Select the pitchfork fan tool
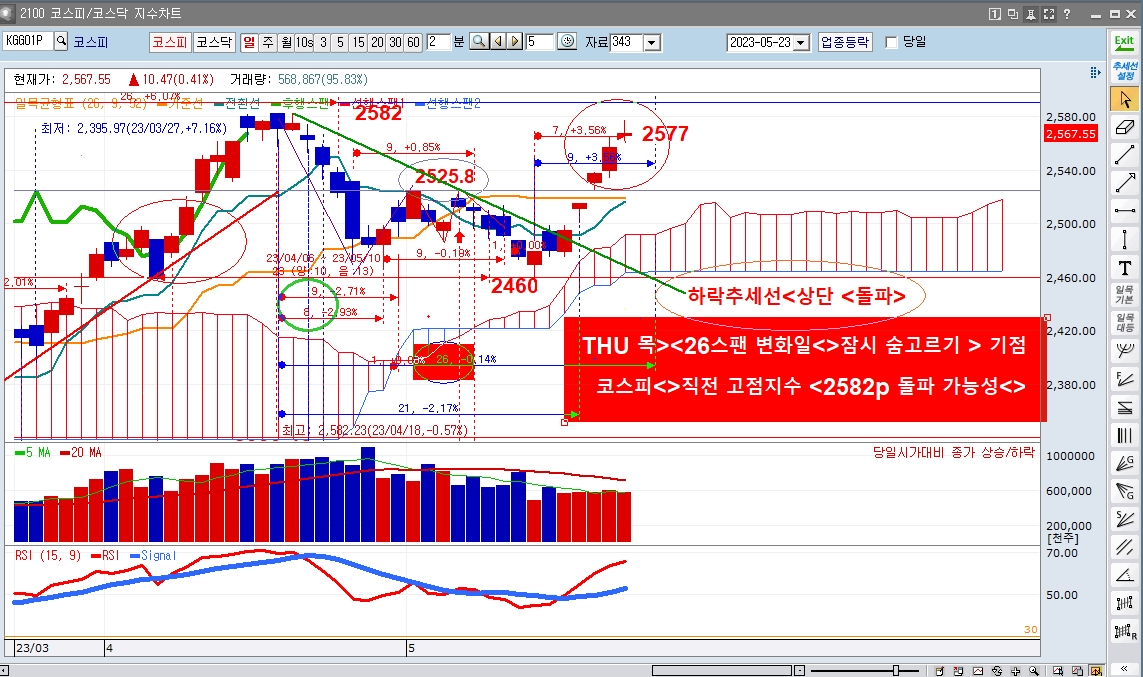This screenshot has width=1143, height=677. point(1124,351)
